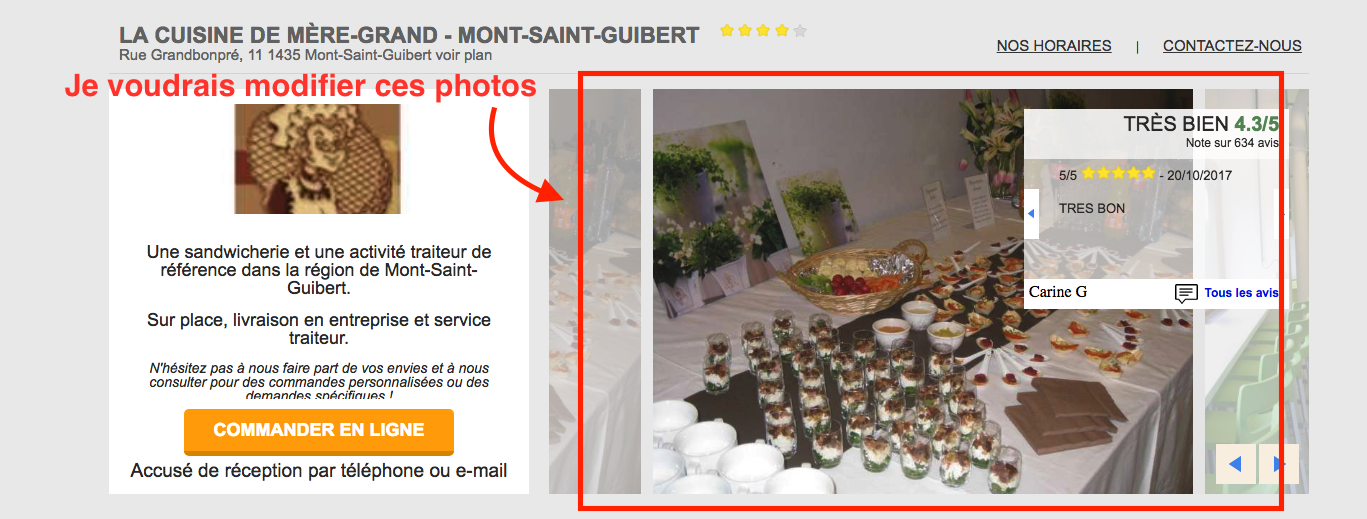Click the La Cuisine de Mère-Grand title
This screenshot has width=1367, height=519.
coord(409,35)
